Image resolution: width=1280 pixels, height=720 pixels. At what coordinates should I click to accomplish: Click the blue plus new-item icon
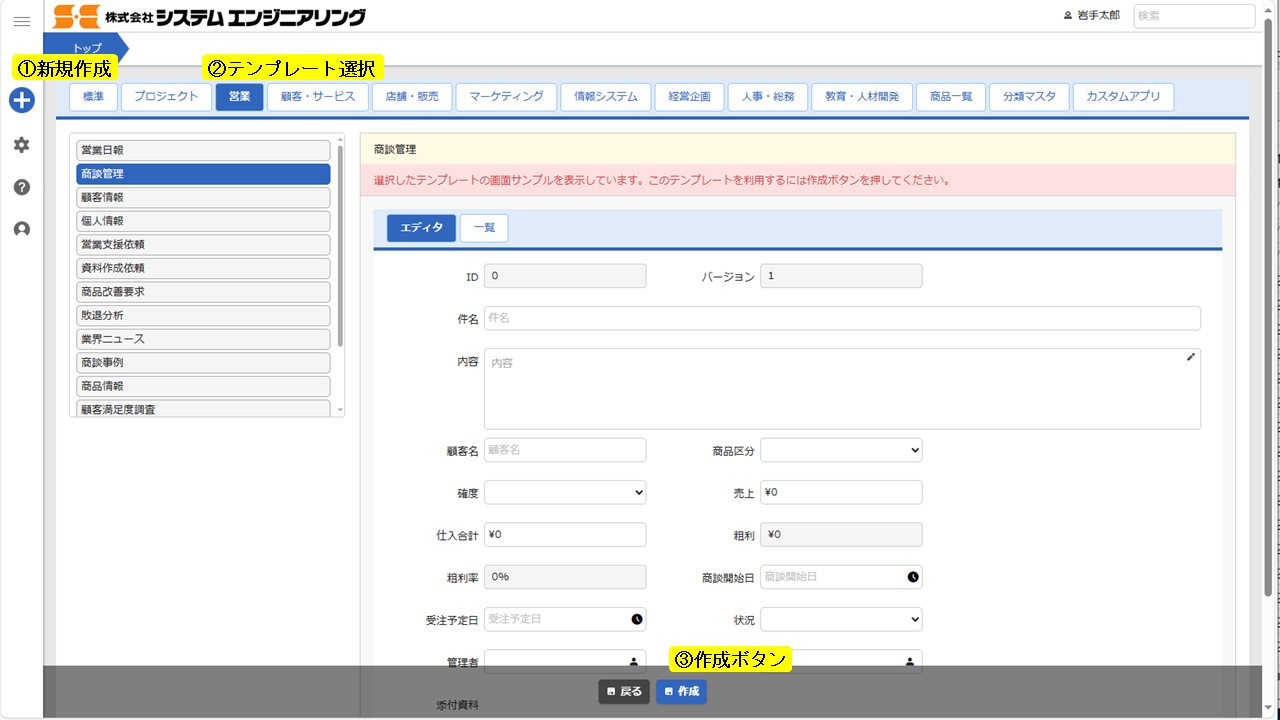pyautogui.click(x=22, y=100)
